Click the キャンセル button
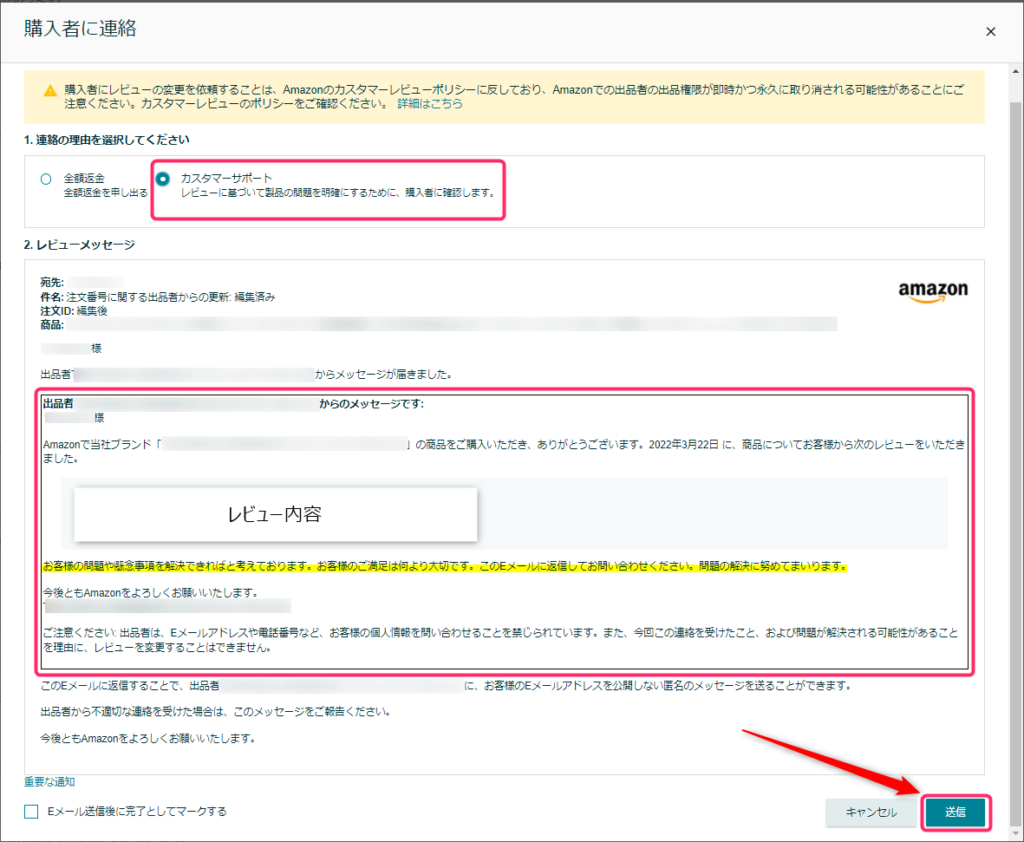The height and width of the screenshot is (842, 1024). [x=871, y=812]
